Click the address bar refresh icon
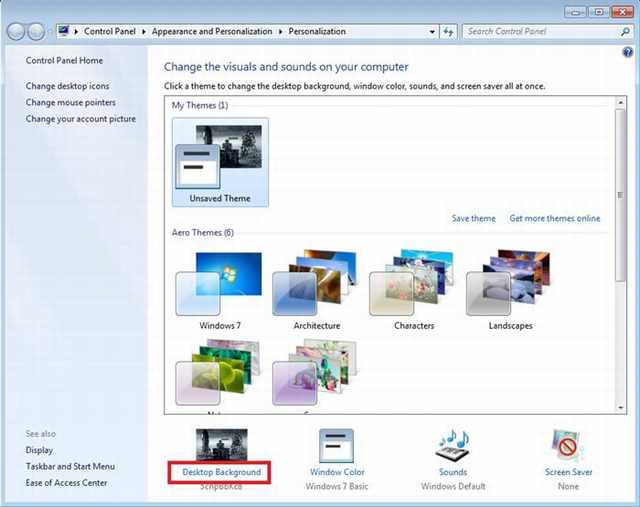Image resolution: width=640 pixels, height=507 pixels. [x=448, y=31]
